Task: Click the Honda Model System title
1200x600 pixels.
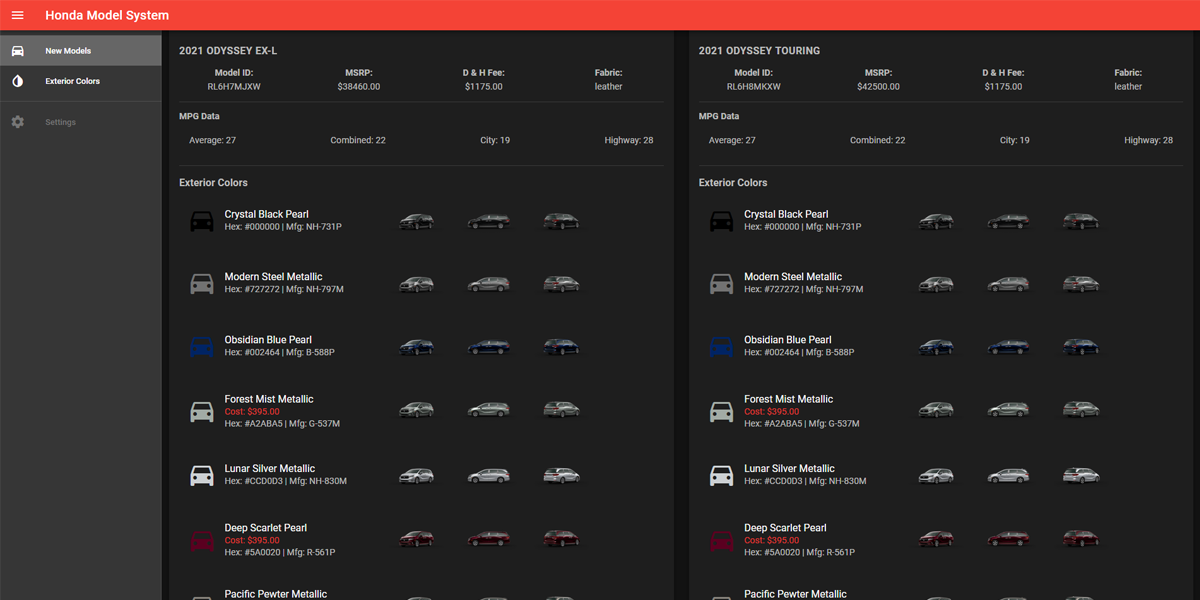Action: point(107,15)
